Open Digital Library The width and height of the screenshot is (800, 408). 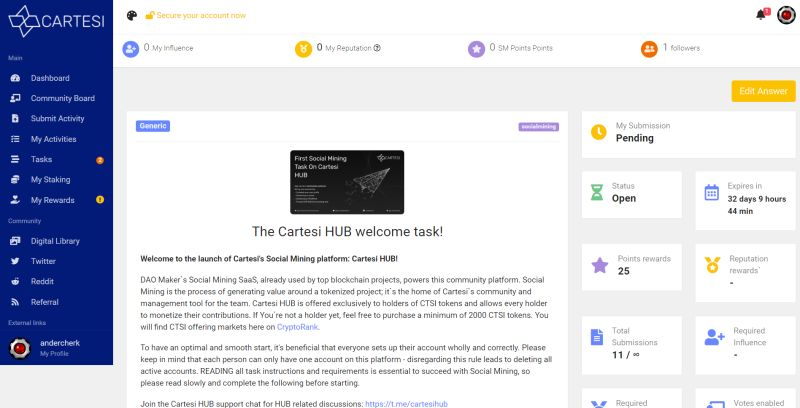56,241
